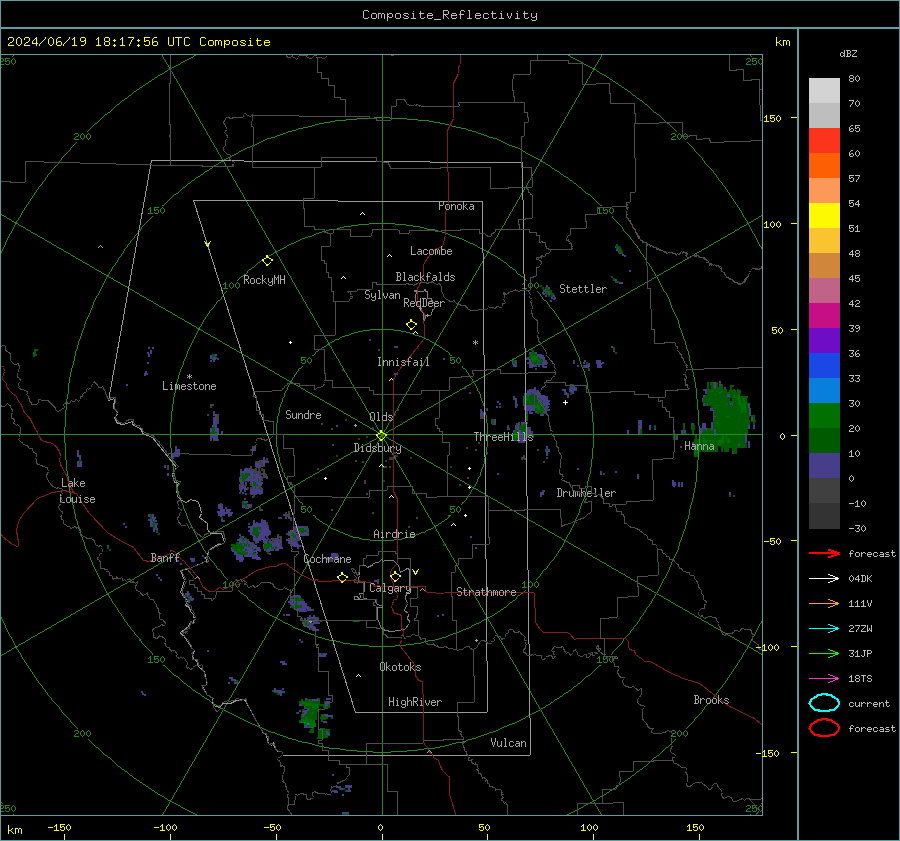The height and width of the screenshot is (841, 900).
Task: Click the cyan 27ZW arrow icon
Action: (x=824, y=629)
